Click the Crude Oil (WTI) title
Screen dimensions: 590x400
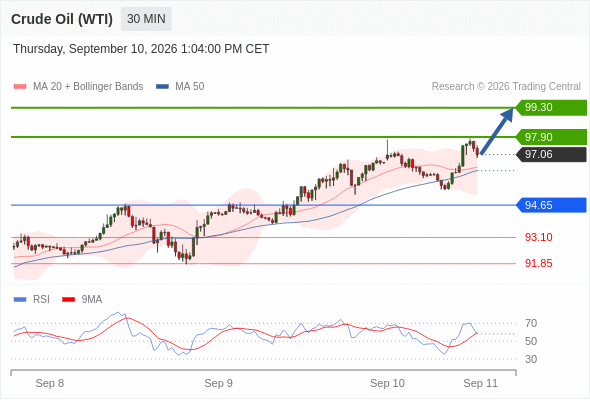(62, 19)
